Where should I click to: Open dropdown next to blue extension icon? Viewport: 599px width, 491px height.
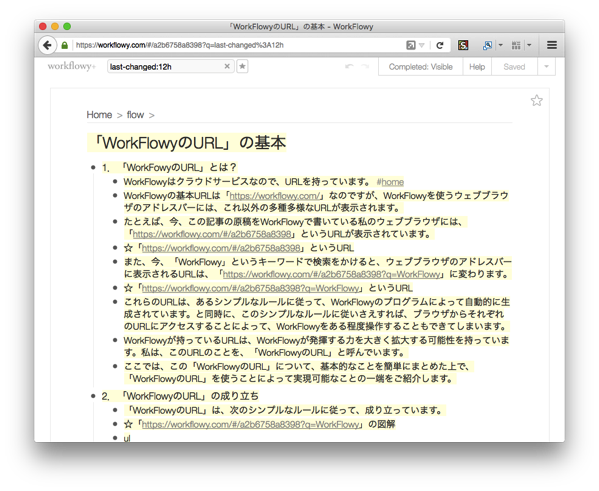tap(500, 45)
